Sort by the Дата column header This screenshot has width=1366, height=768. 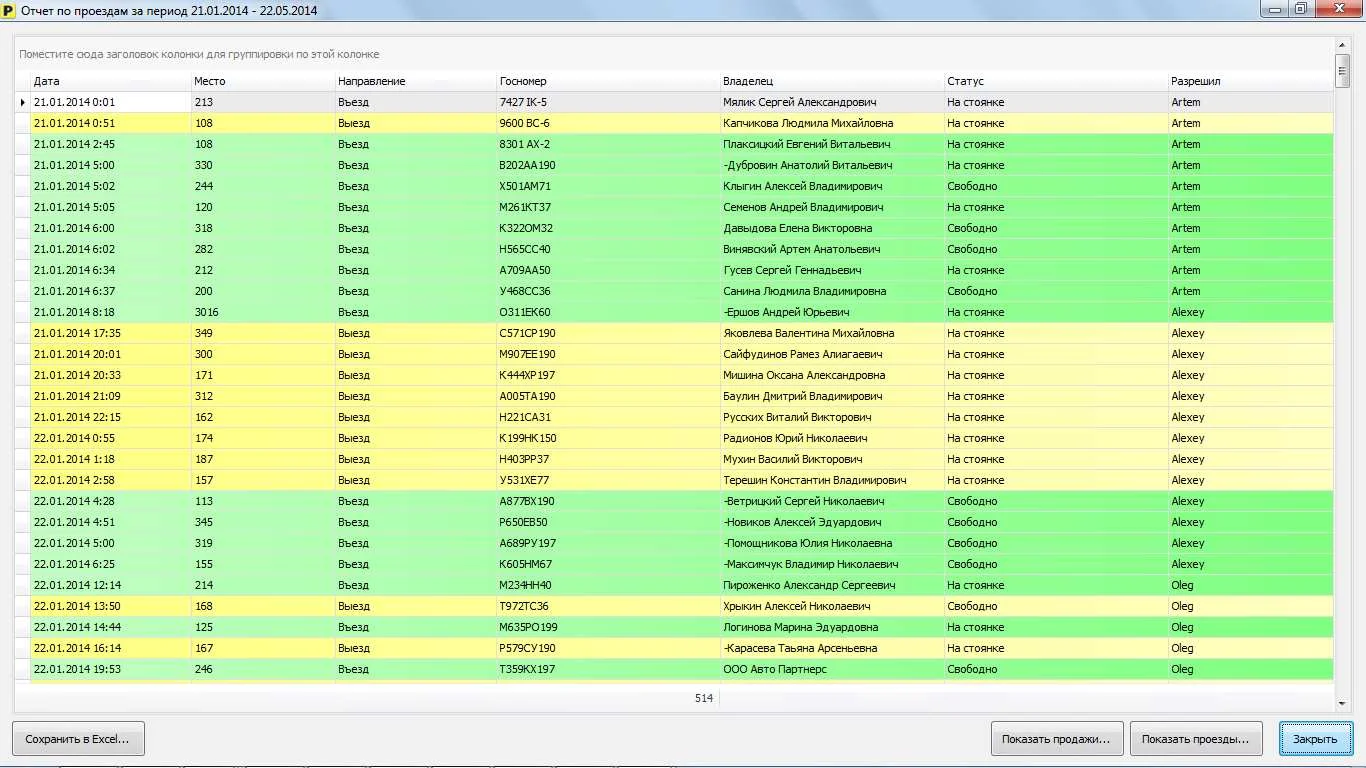[x=110, y=81]
